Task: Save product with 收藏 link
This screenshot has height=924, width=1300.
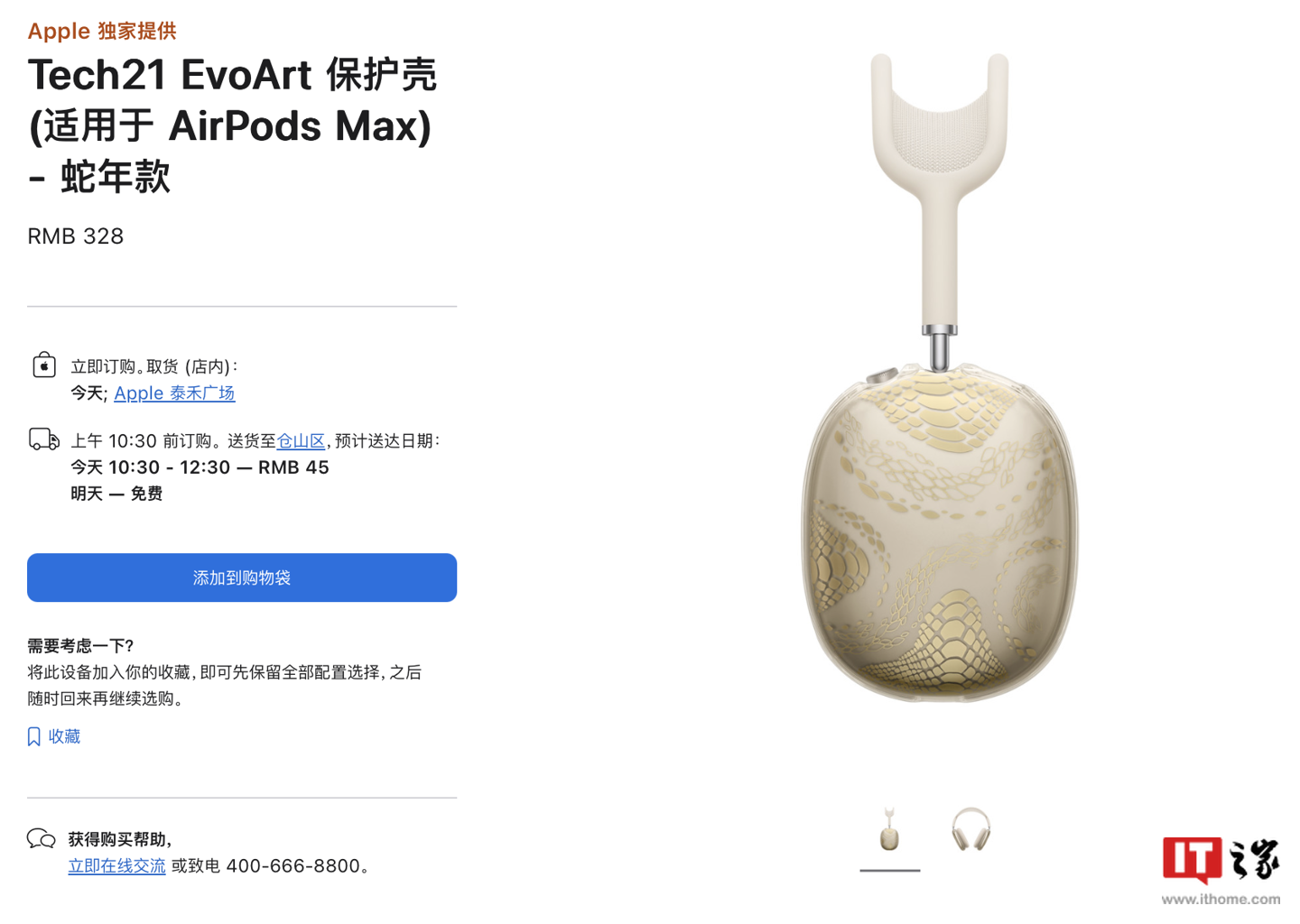Action: [64, 737]
